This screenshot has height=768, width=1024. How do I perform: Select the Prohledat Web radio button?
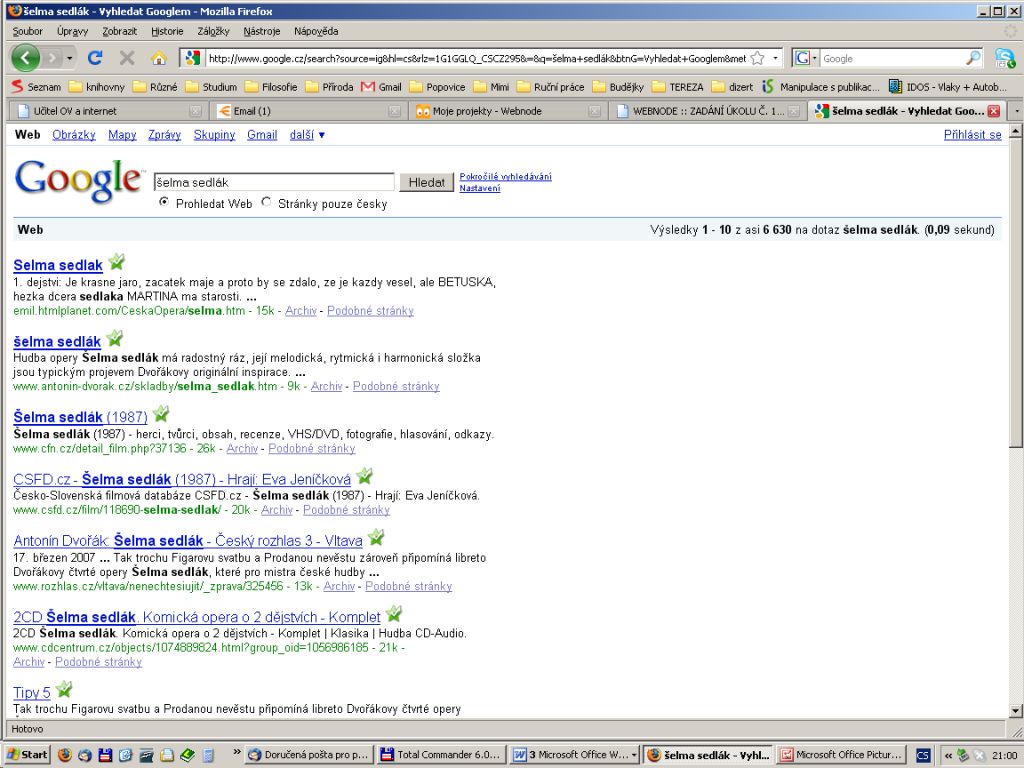tap(164, 202)
